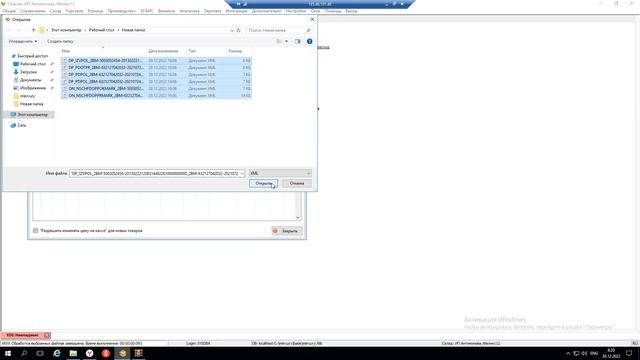
Task: Select Этот компьютер in sidebar
Action: tap(32, 115)
